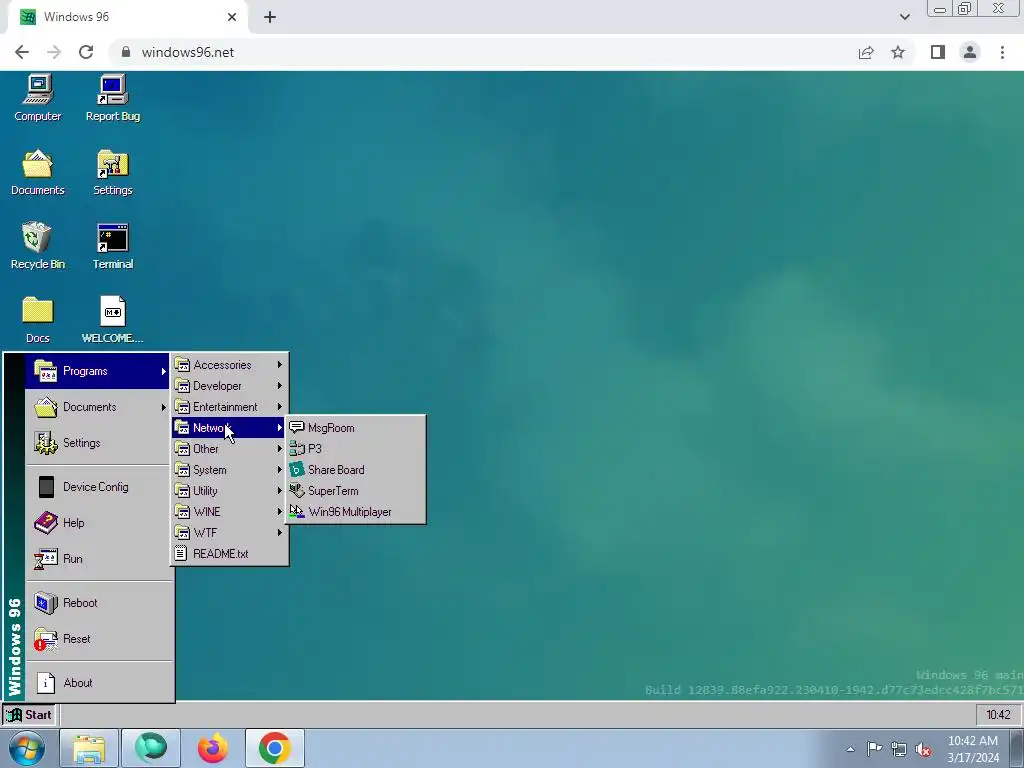Open Settings in the Start menu
The image size is (1024, 768).
99,442
